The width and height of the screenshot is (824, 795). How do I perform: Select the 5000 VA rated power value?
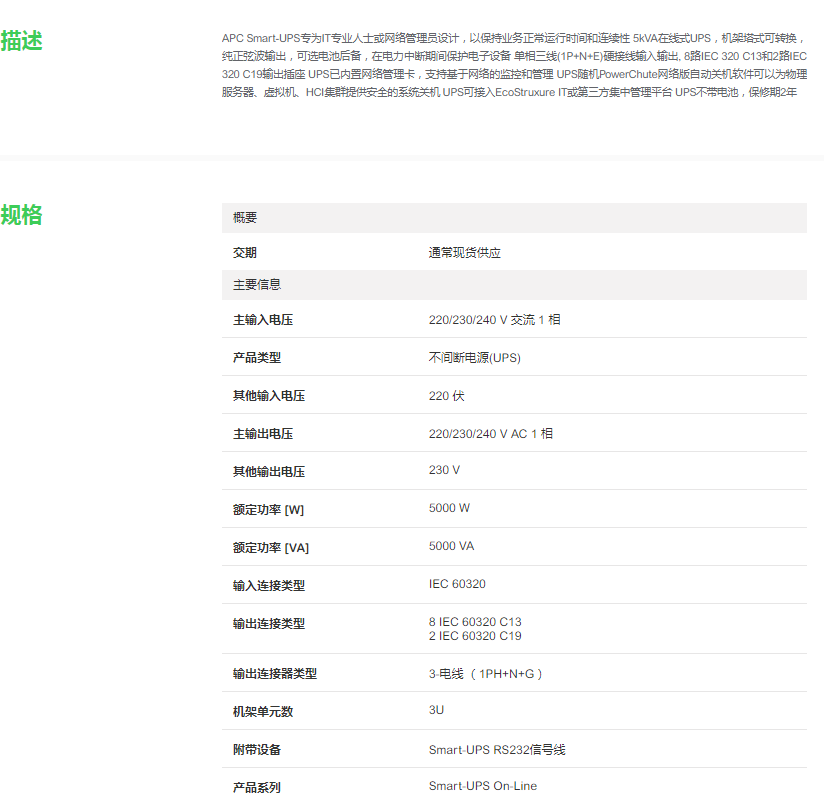coord(451,546)
